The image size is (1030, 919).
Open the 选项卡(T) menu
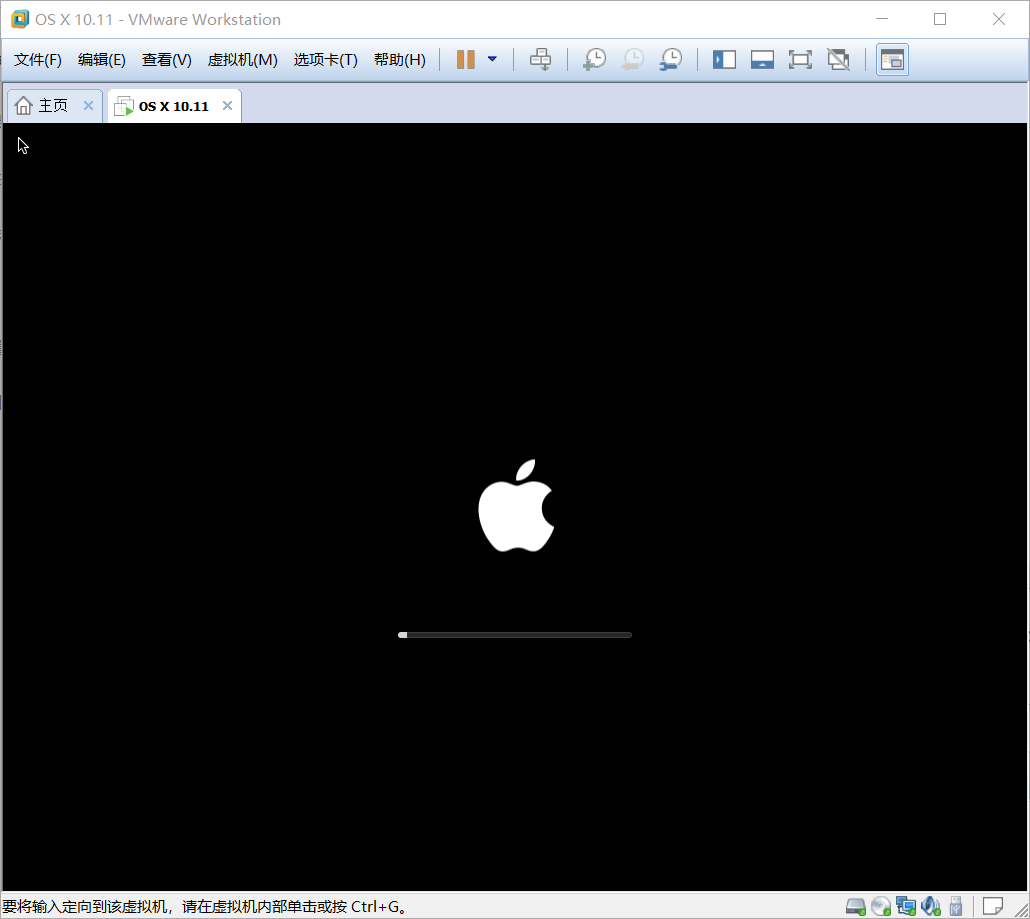click(325, 60)
